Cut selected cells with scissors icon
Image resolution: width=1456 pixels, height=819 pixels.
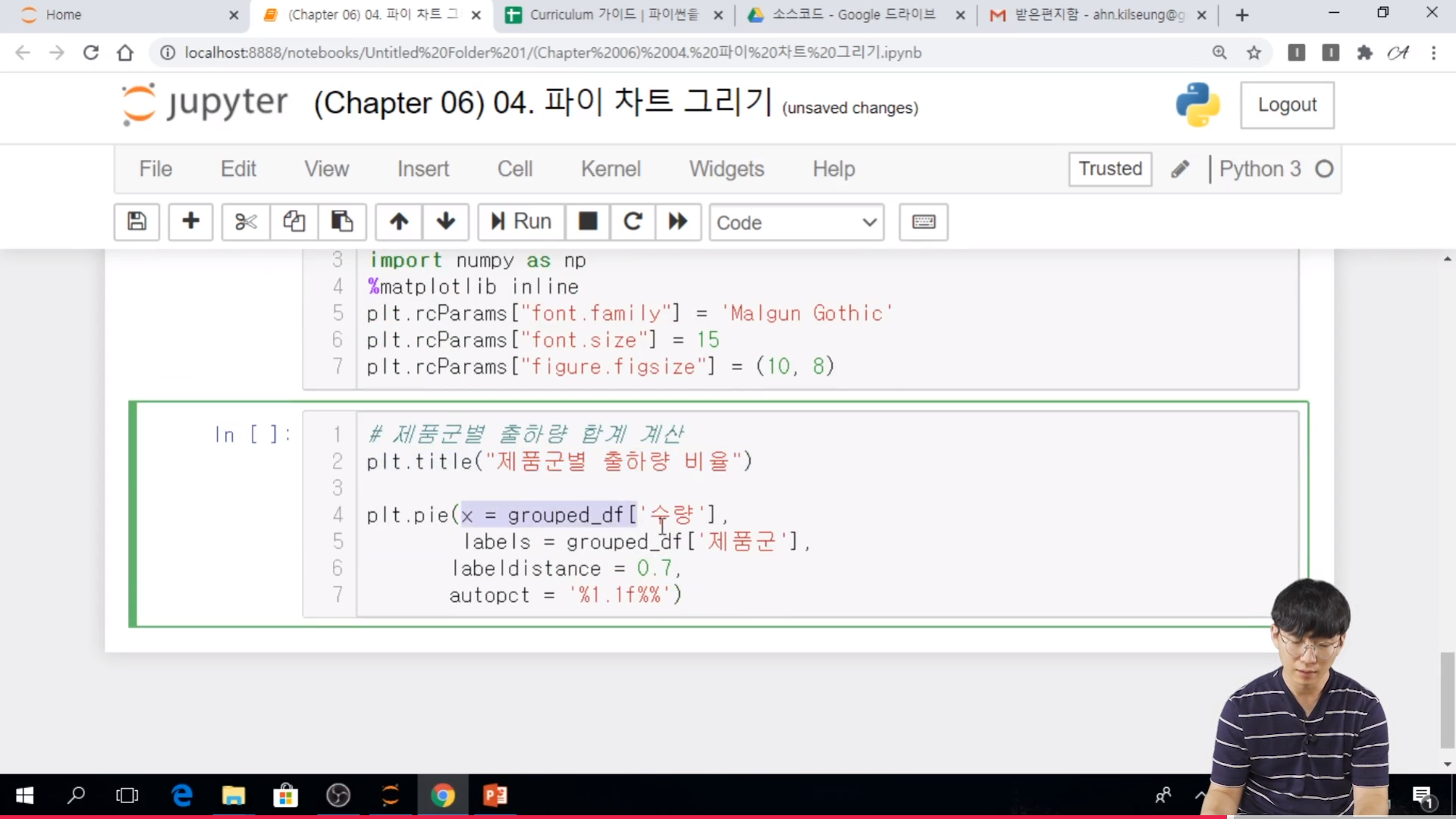(x=246, y=221)
